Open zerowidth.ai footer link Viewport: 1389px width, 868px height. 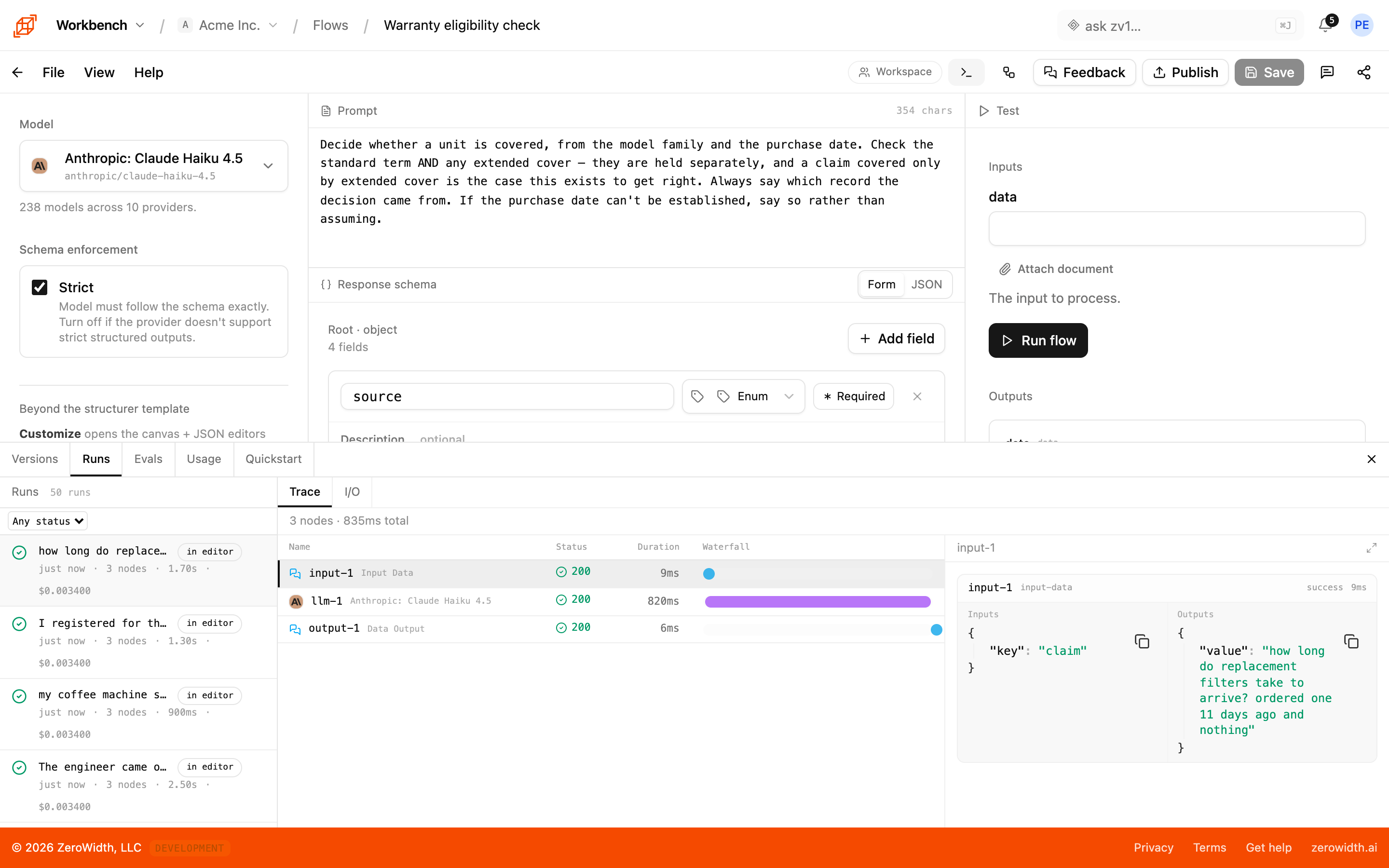click(1344, 848)
